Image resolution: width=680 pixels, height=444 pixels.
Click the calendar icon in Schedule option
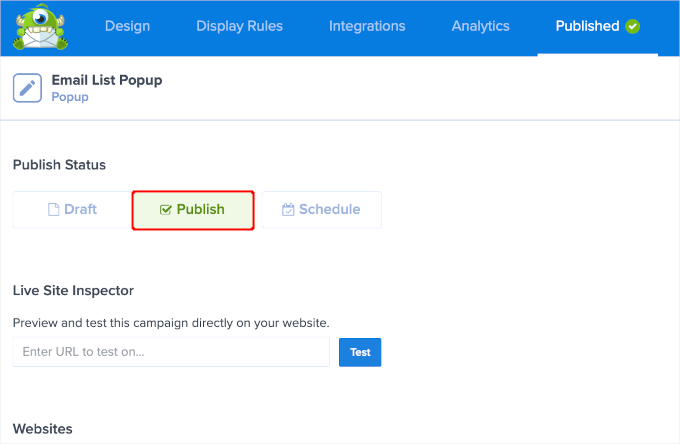[x=288, y=210]
